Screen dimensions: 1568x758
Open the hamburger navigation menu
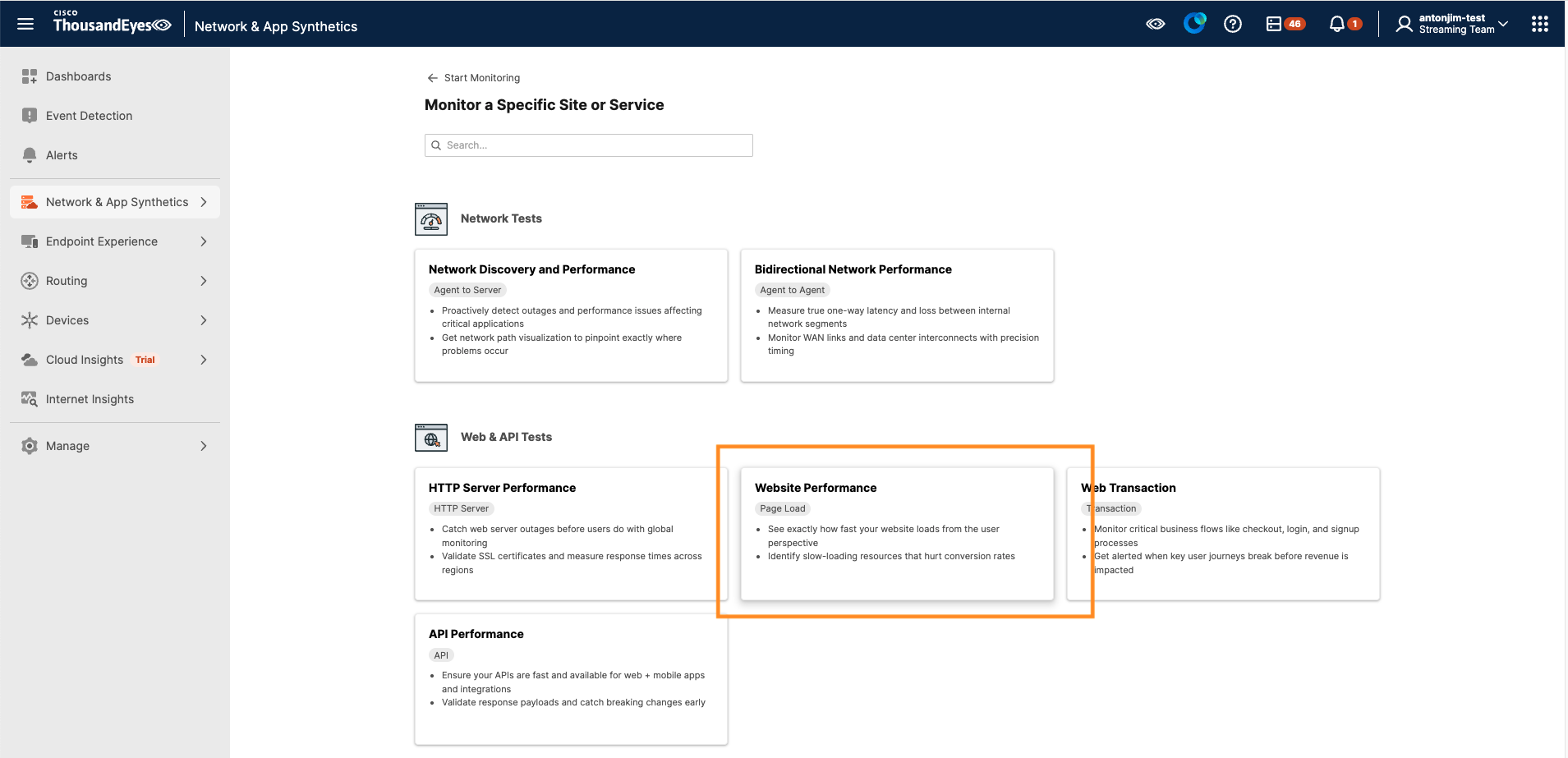coord(25,24)
